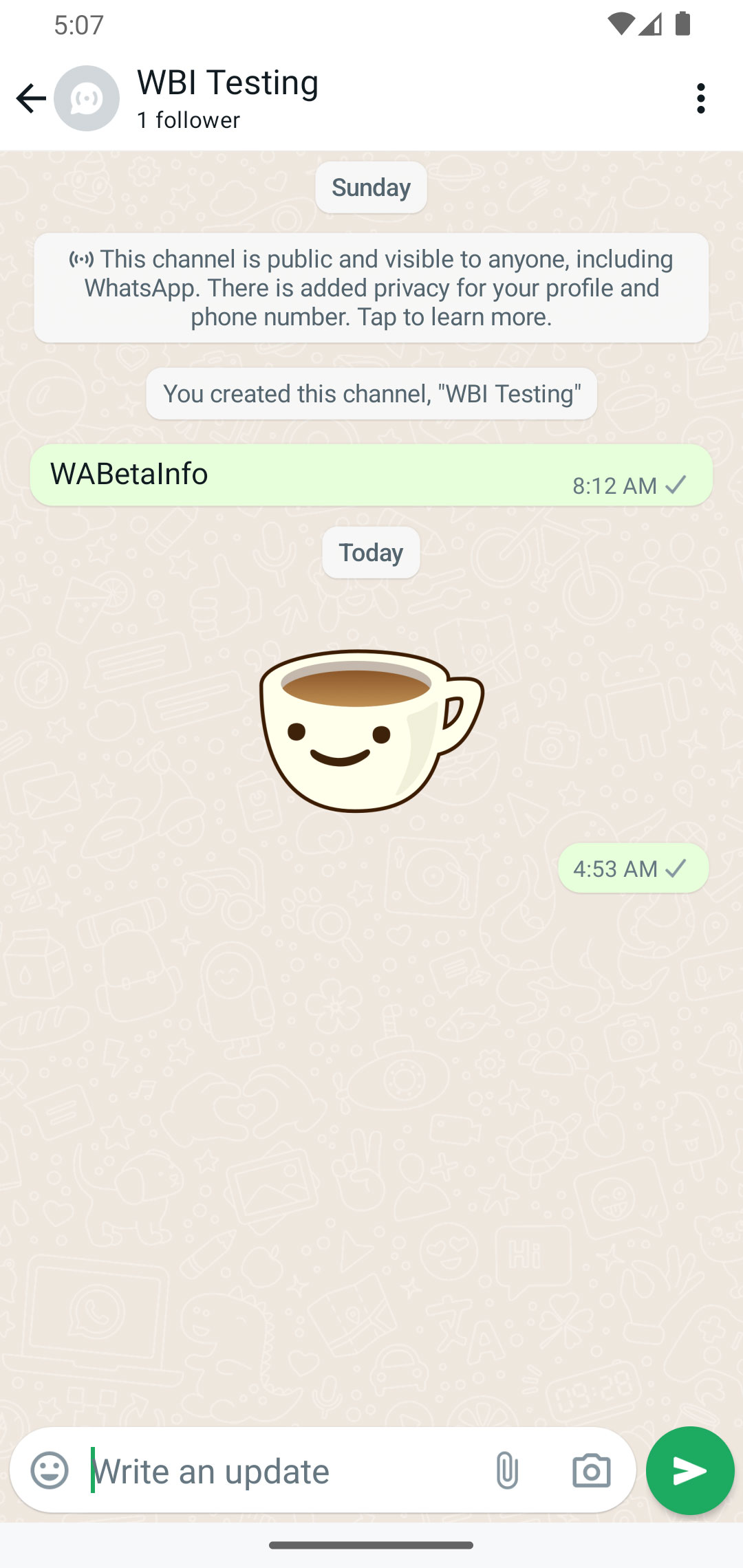The width and height of the screenshot is (743, 1568).
Task: Open the emoji picker
Action: click(50, 1470)
